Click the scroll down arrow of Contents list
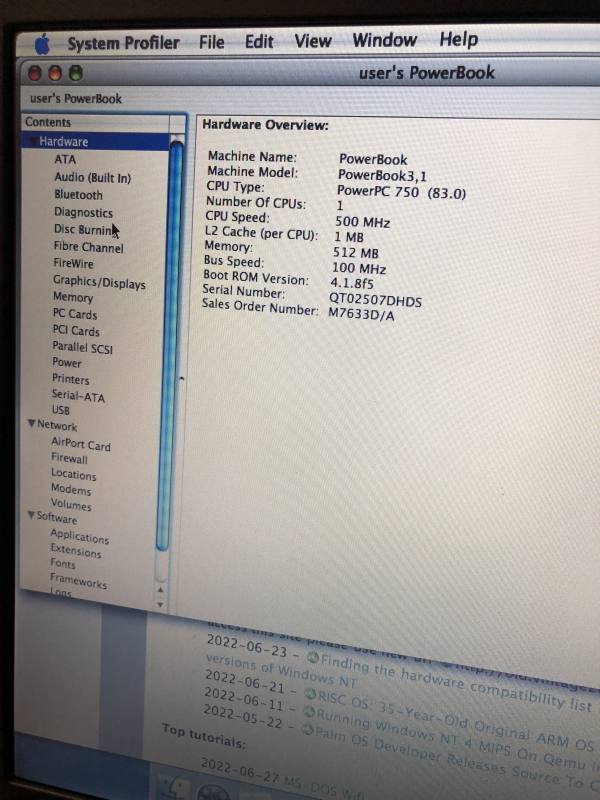Viewport: 600px width, 800px height. tap(160, 605)
